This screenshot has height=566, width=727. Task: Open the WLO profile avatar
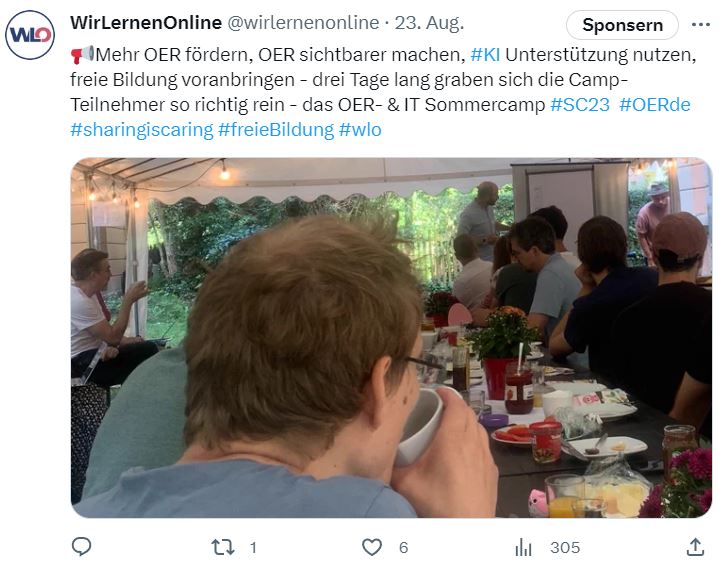click(x=30, y=35)
